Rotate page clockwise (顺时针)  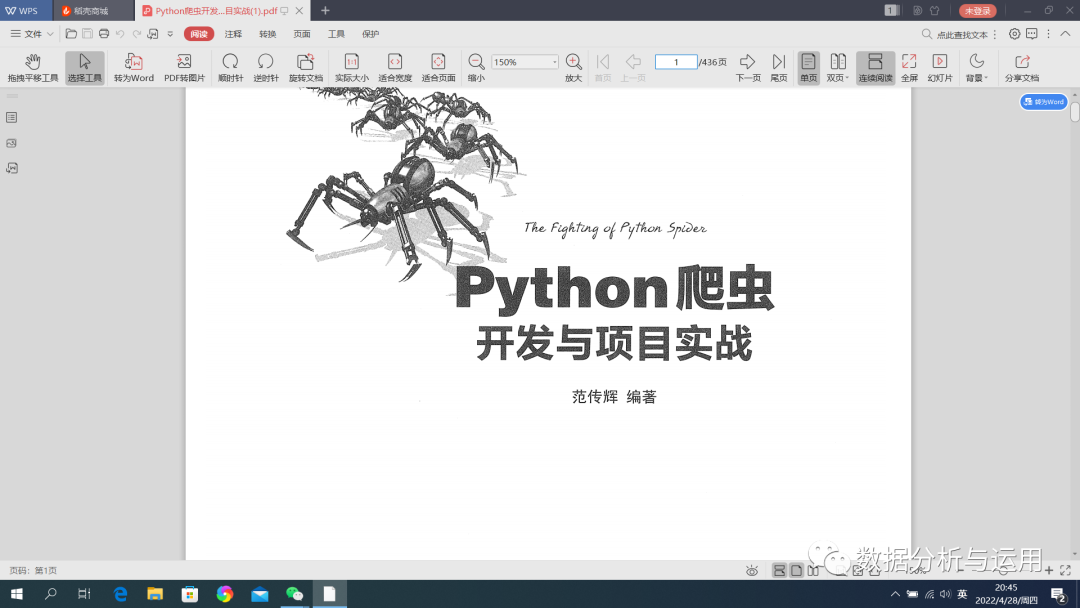point(230,67)
